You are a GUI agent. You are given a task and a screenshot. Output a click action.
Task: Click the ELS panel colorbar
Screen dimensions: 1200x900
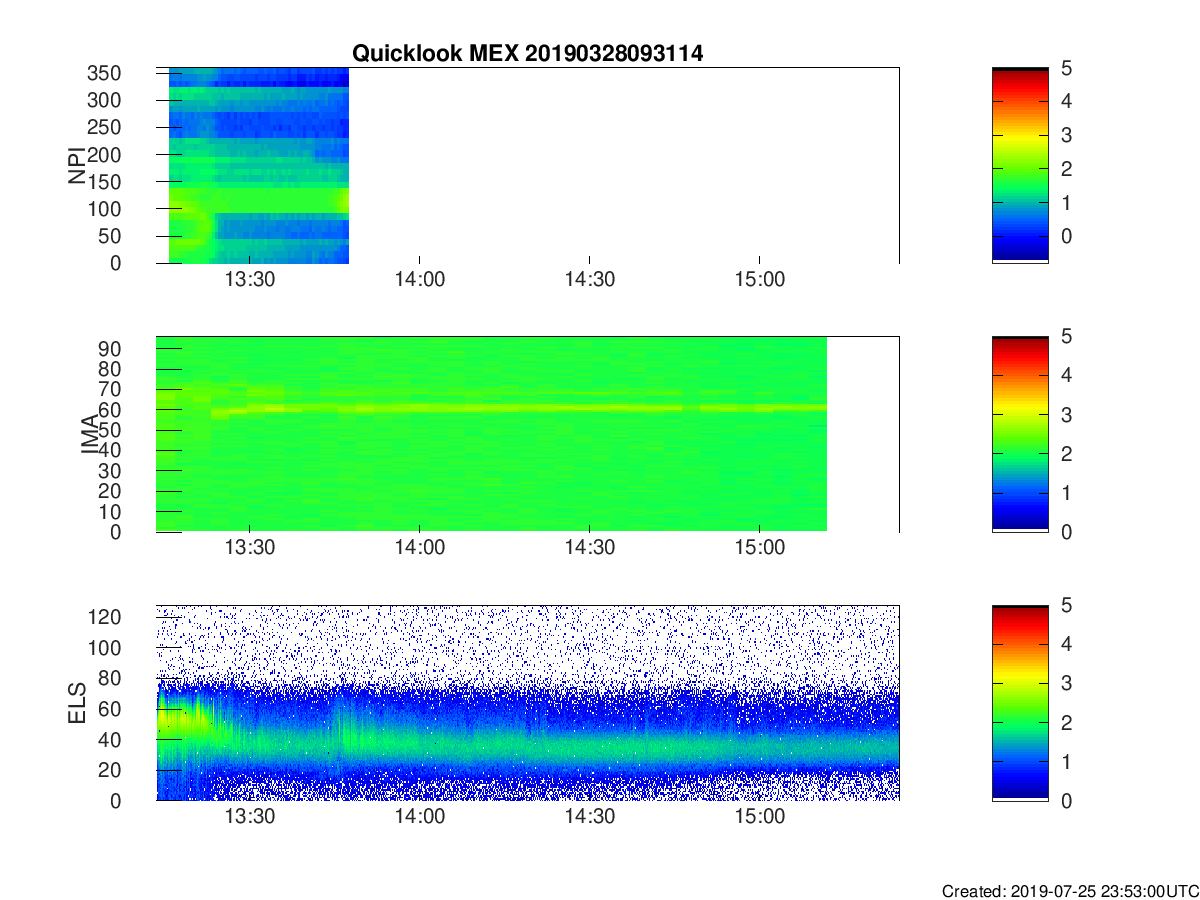click(x=1020, y=703)
